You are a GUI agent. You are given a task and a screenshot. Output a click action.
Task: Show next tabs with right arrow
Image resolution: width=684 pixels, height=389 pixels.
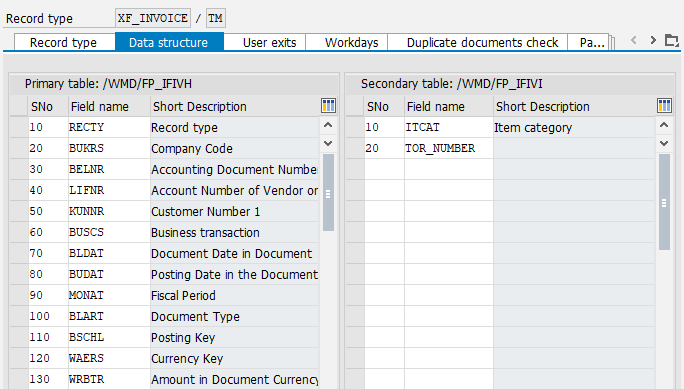(653, 41)
